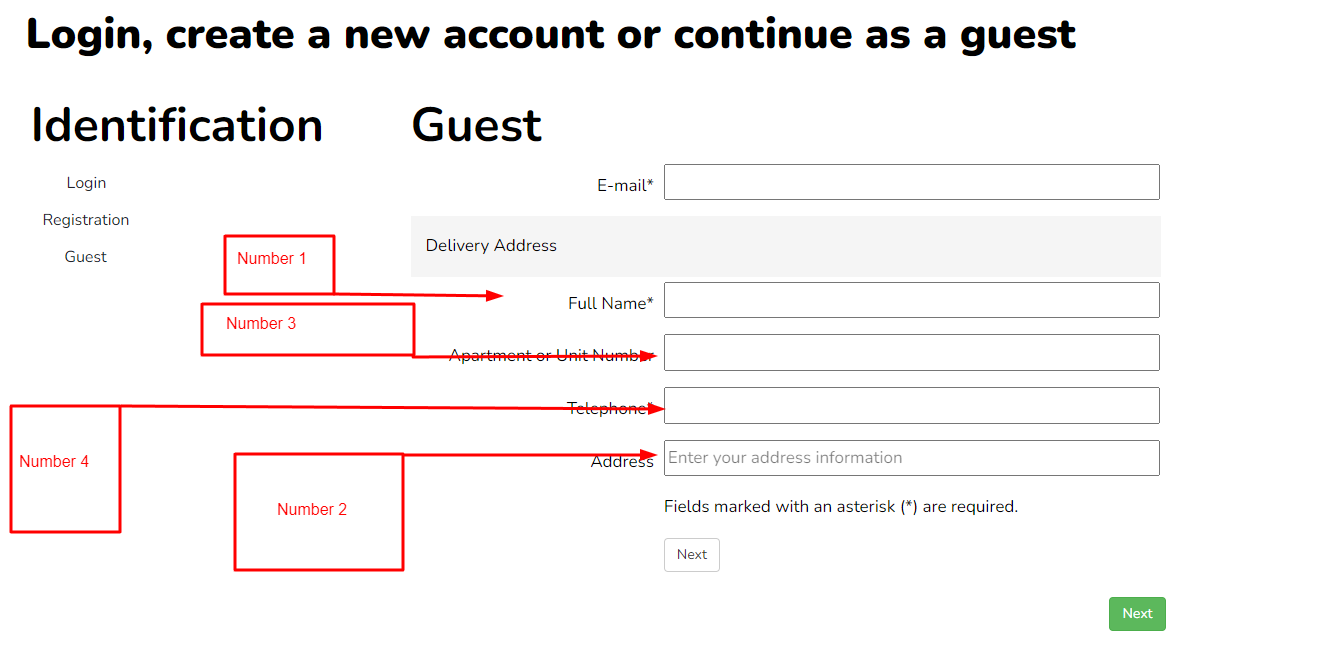Click the red Number 1 annotation box
The width and height of the screenshot is (1327, 655).
[x=278, y=265]
